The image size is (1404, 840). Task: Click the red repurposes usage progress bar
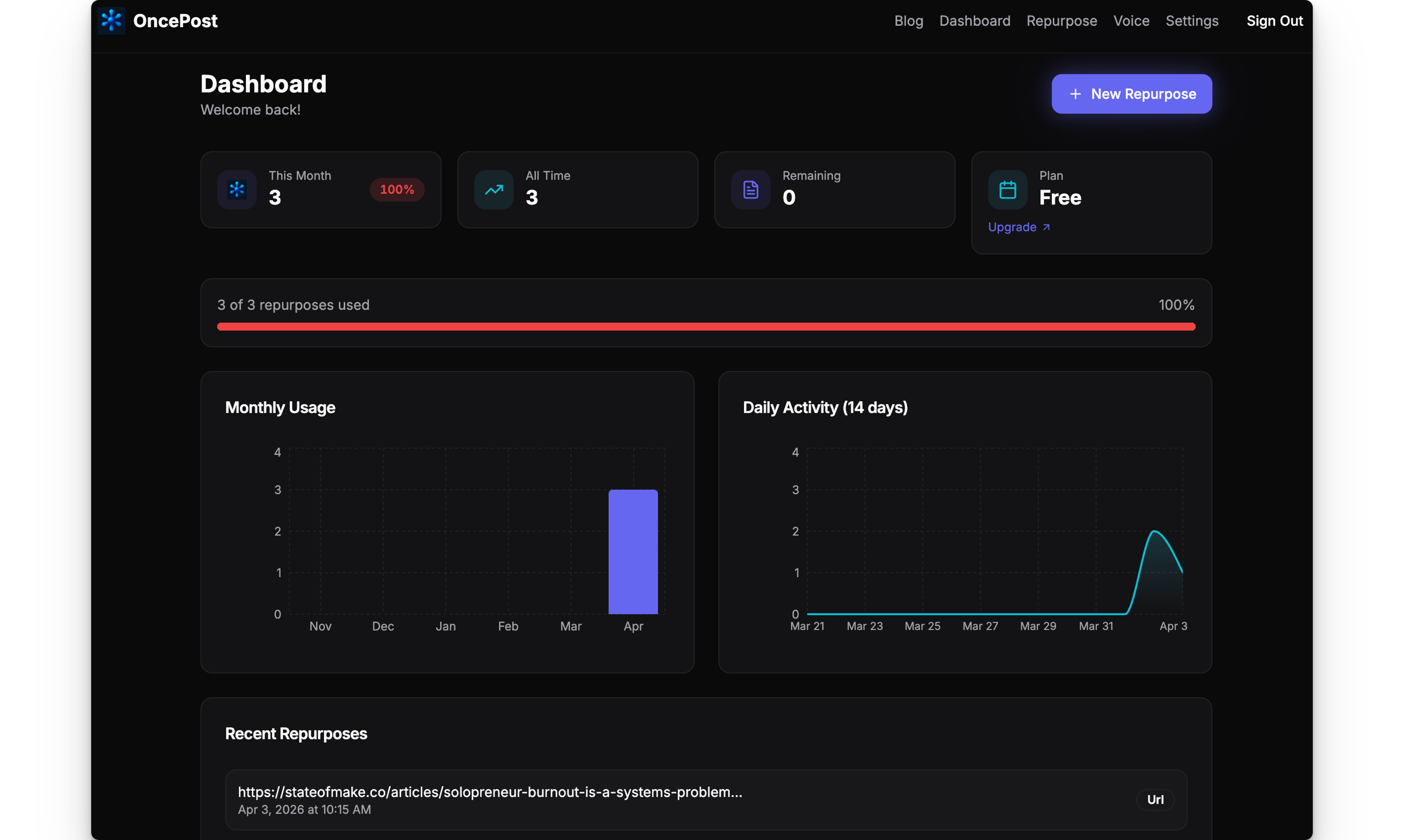tap(706, 327)
